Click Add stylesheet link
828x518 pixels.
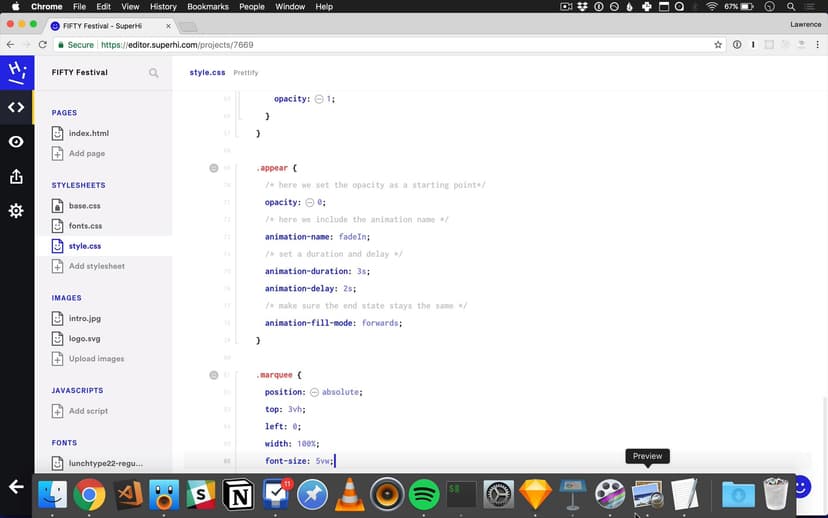pyautogui.click(x=96, y=266)
